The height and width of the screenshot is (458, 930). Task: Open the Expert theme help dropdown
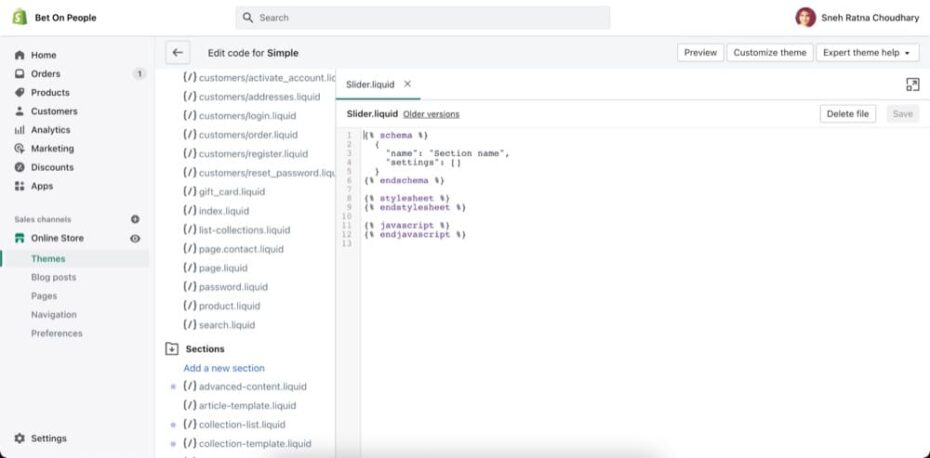[x=867, y=53]
